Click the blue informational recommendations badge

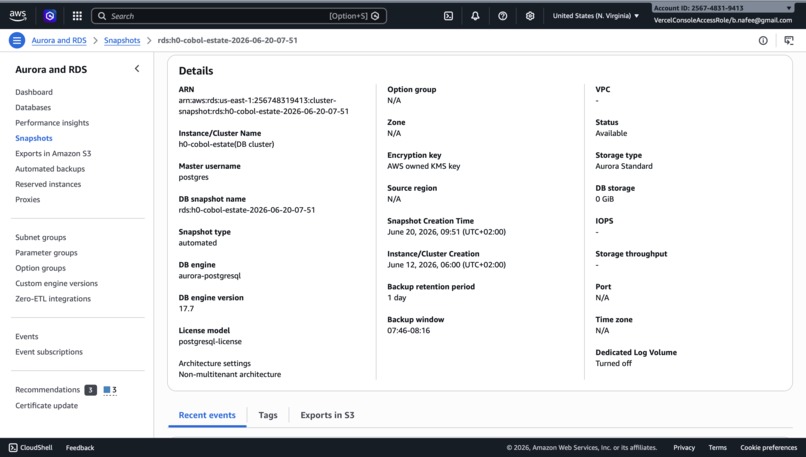[110, 390]
